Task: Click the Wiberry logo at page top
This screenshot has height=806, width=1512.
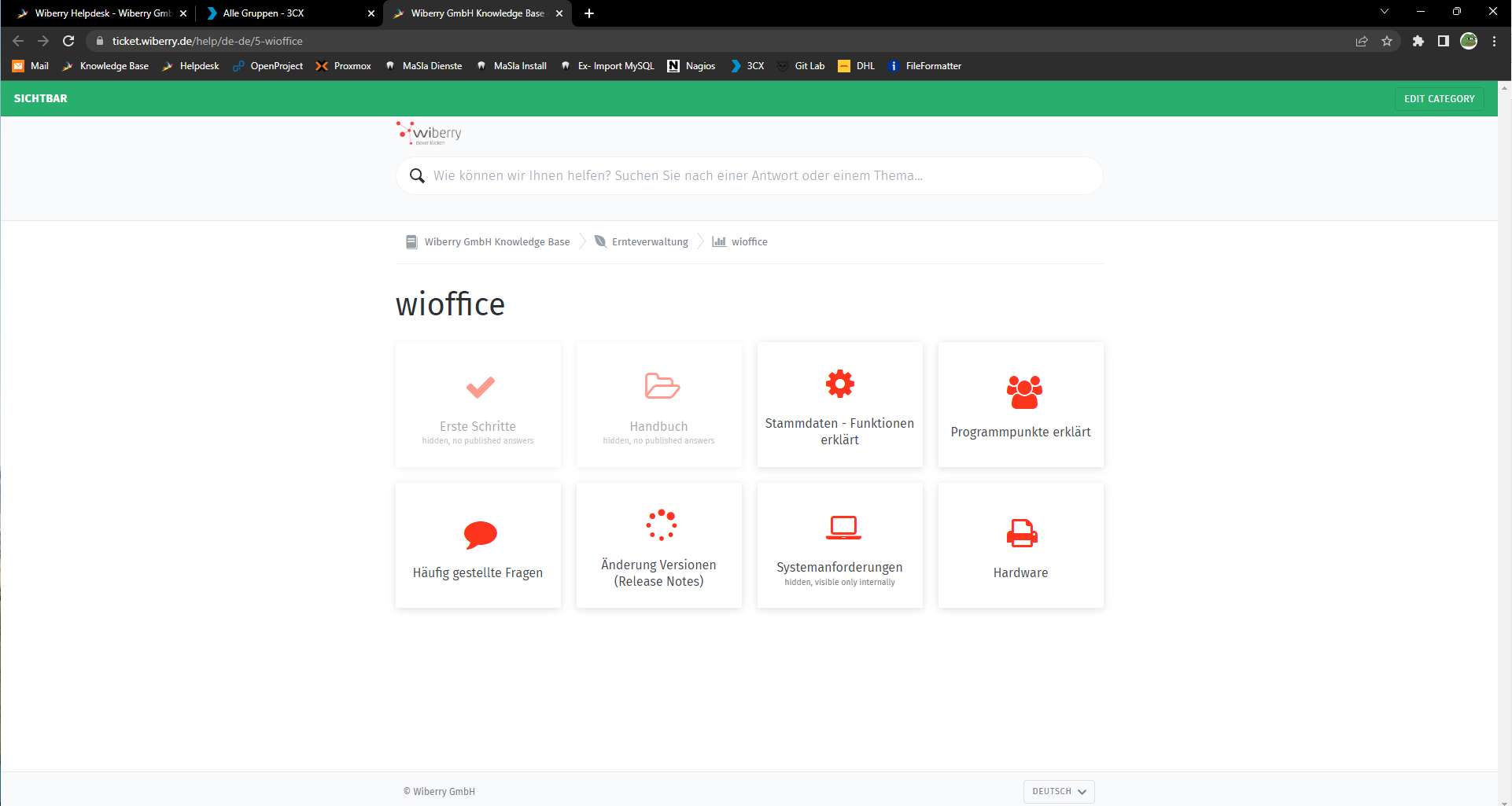Action: click(x=429, y=133)
